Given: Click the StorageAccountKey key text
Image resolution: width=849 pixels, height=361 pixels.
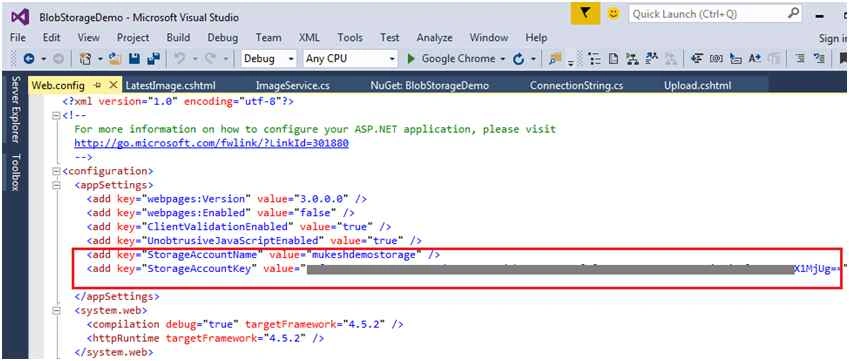Looking at the screenshot, I should [x=200, y=269].
